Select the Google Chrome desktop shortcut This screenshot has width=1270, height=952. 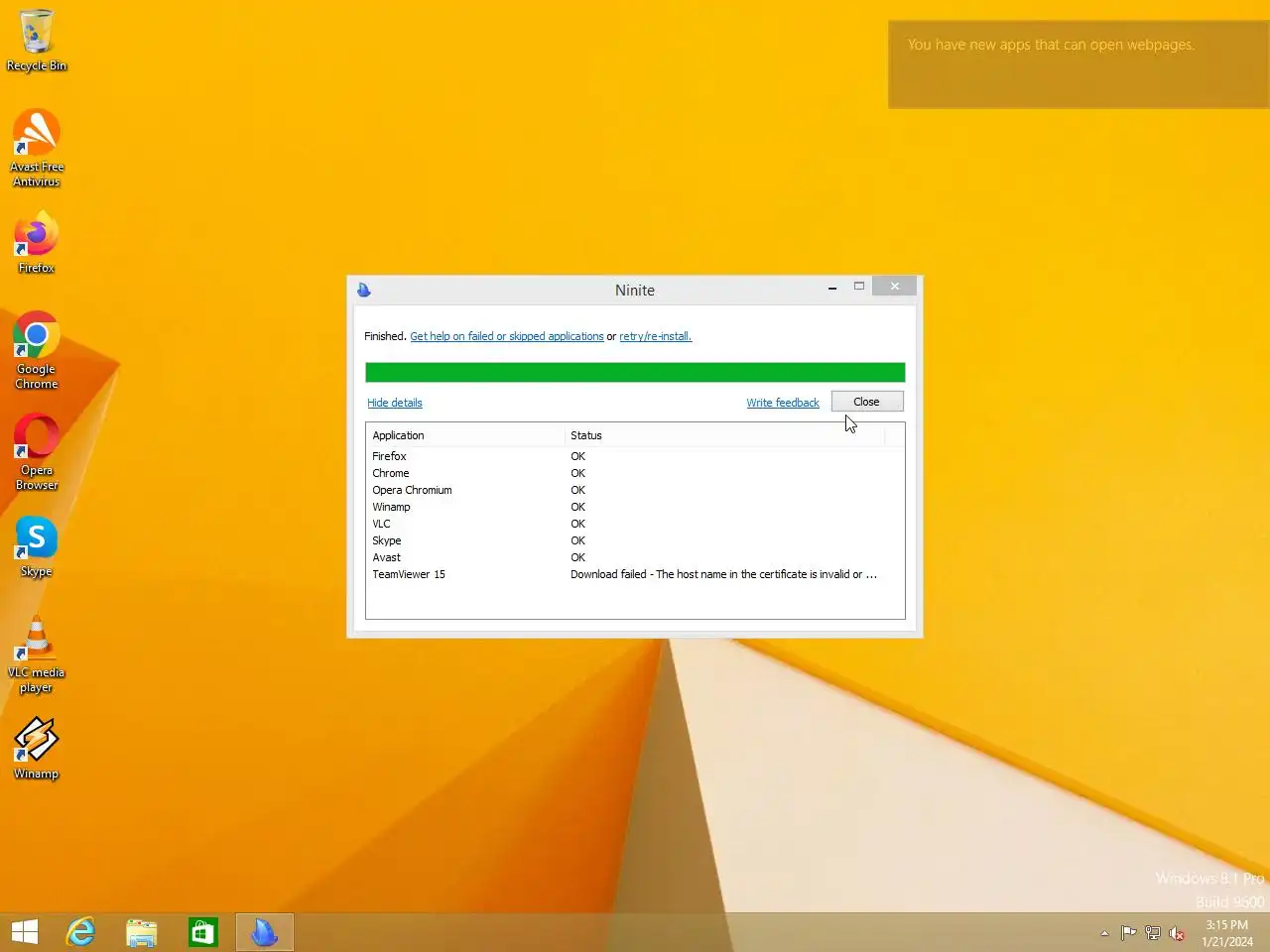[37, 350]
